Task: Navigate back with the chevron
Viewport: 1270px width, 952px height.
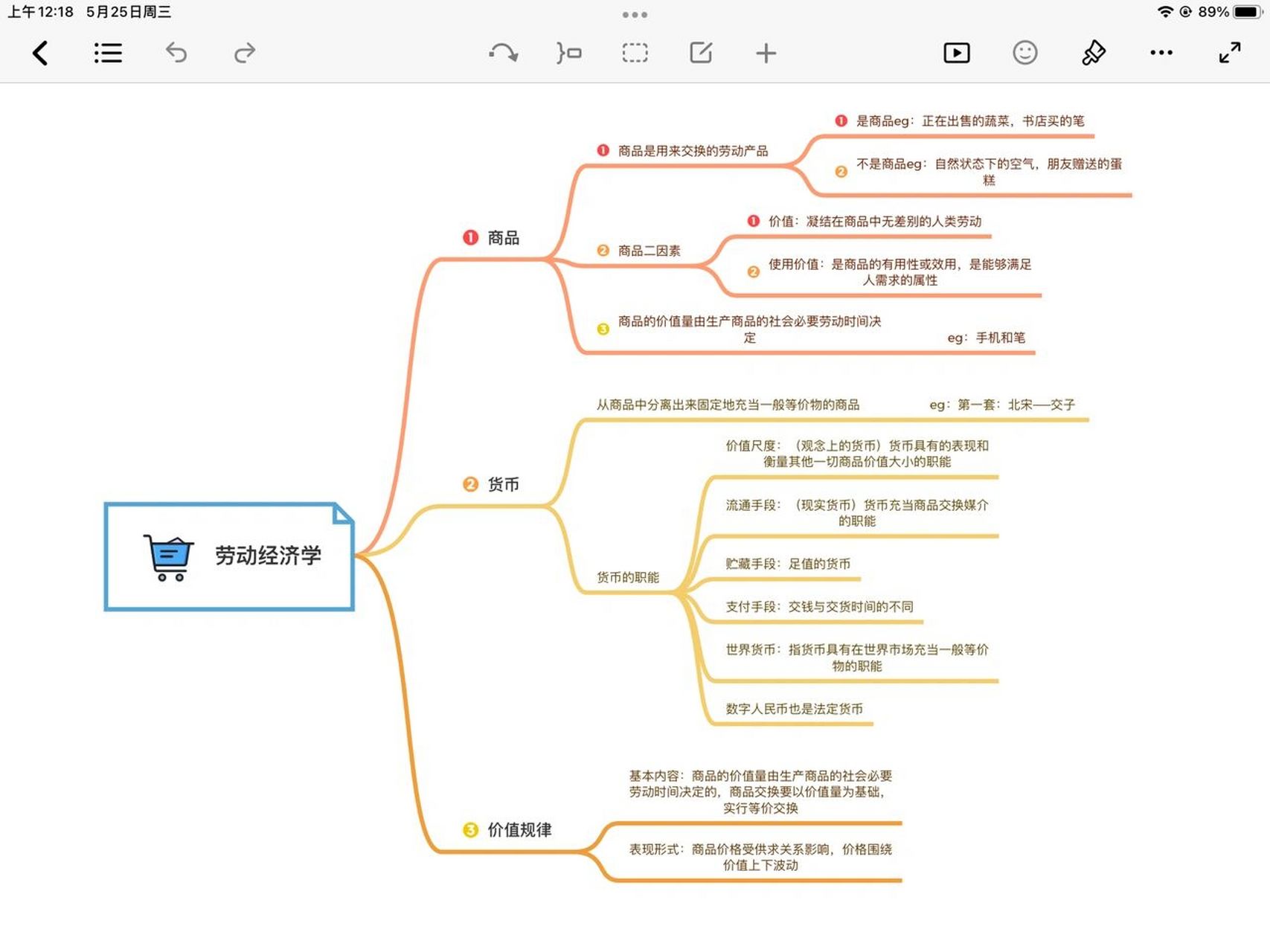Action: coord(41,53)
